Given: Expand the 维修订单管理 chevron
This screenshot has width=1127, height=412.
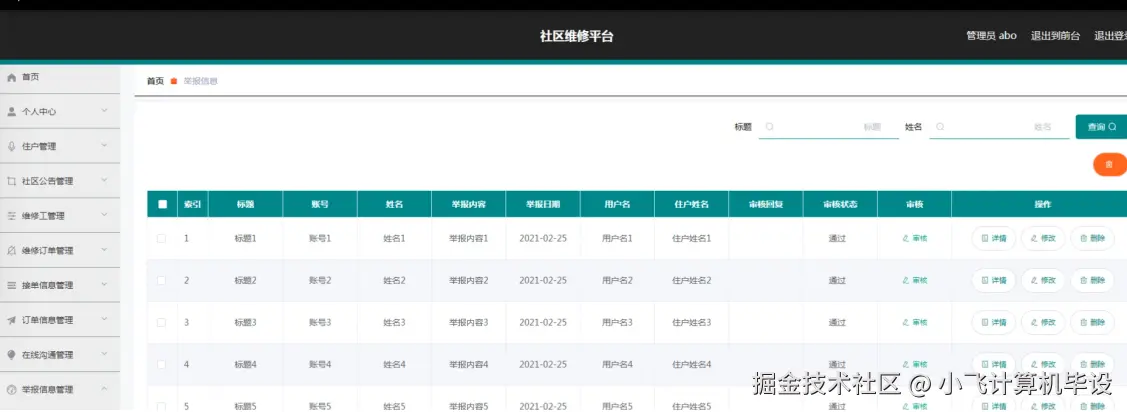Looking at the screenshot, I should coord(104,250).
